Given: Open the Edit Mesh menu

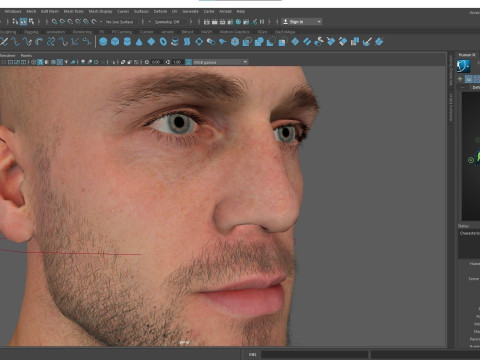Looking at the screenshot, I should tap(50, 11).
